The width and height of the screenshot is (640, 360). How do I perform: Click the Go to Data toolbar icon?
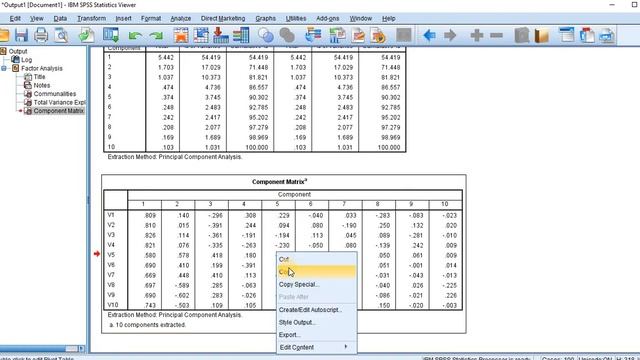tap(181, 36)
